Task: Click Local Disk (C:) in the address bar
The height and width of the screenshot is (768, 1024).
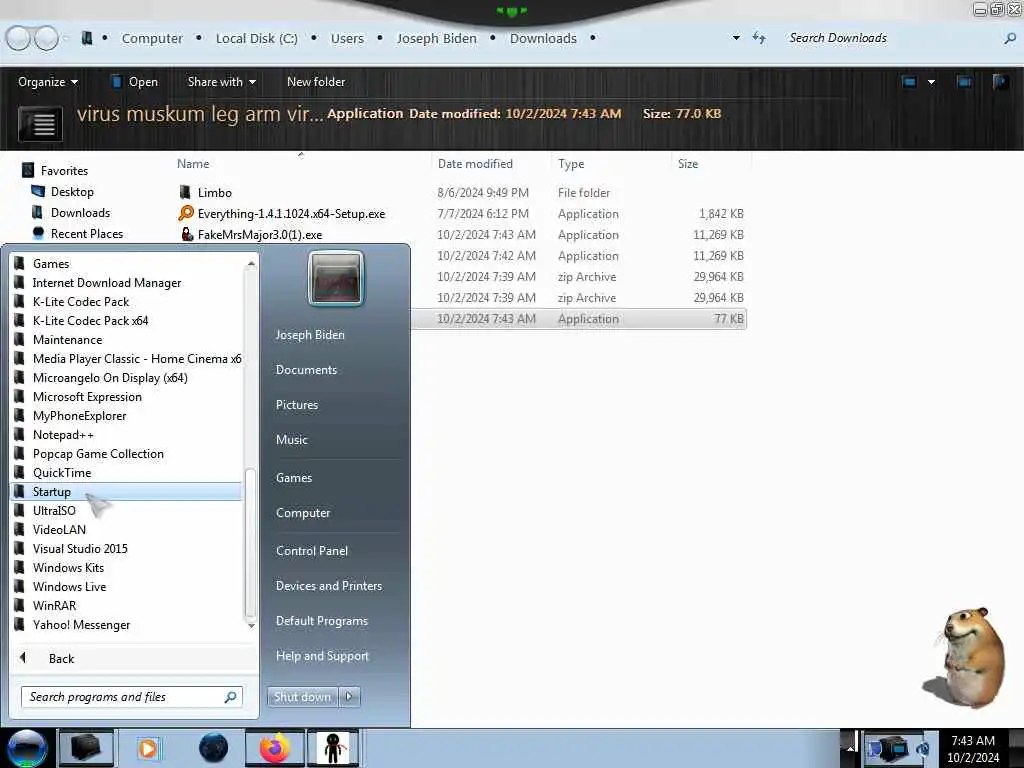Action: [x=257, y=39]
